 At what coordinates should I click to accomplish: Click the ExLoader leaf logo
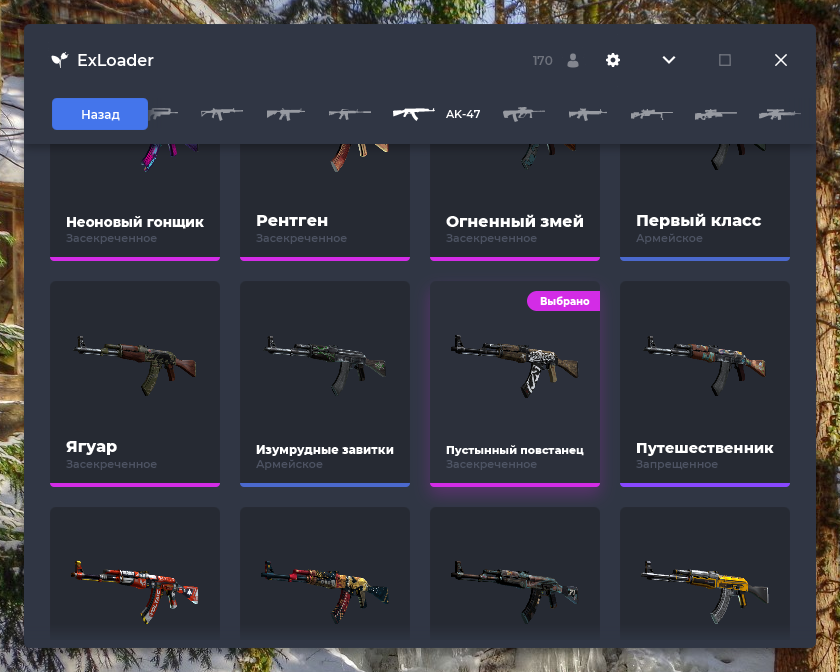pos(60,59)
